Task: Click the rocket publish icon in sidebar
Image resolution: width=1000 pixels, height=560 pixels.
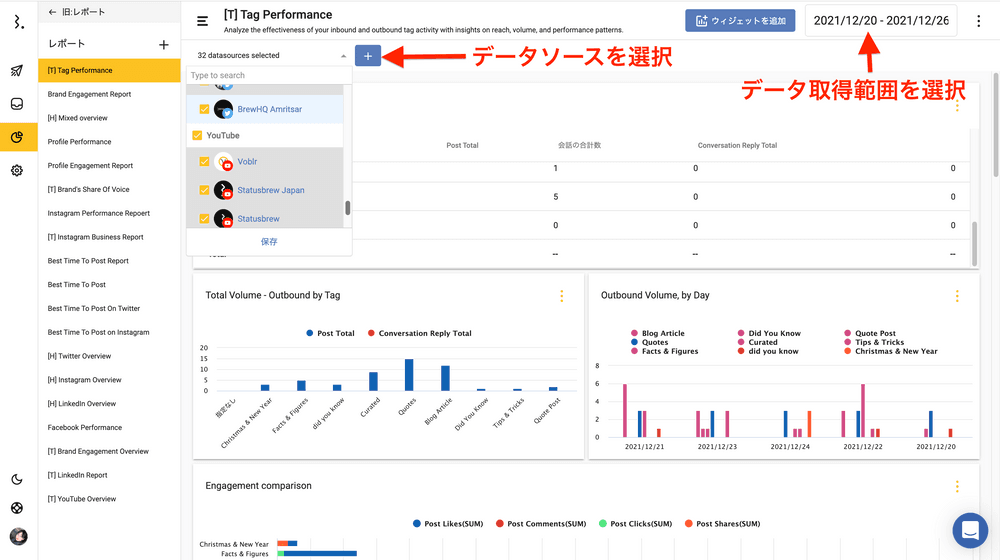Action: (x=17, y=71)
